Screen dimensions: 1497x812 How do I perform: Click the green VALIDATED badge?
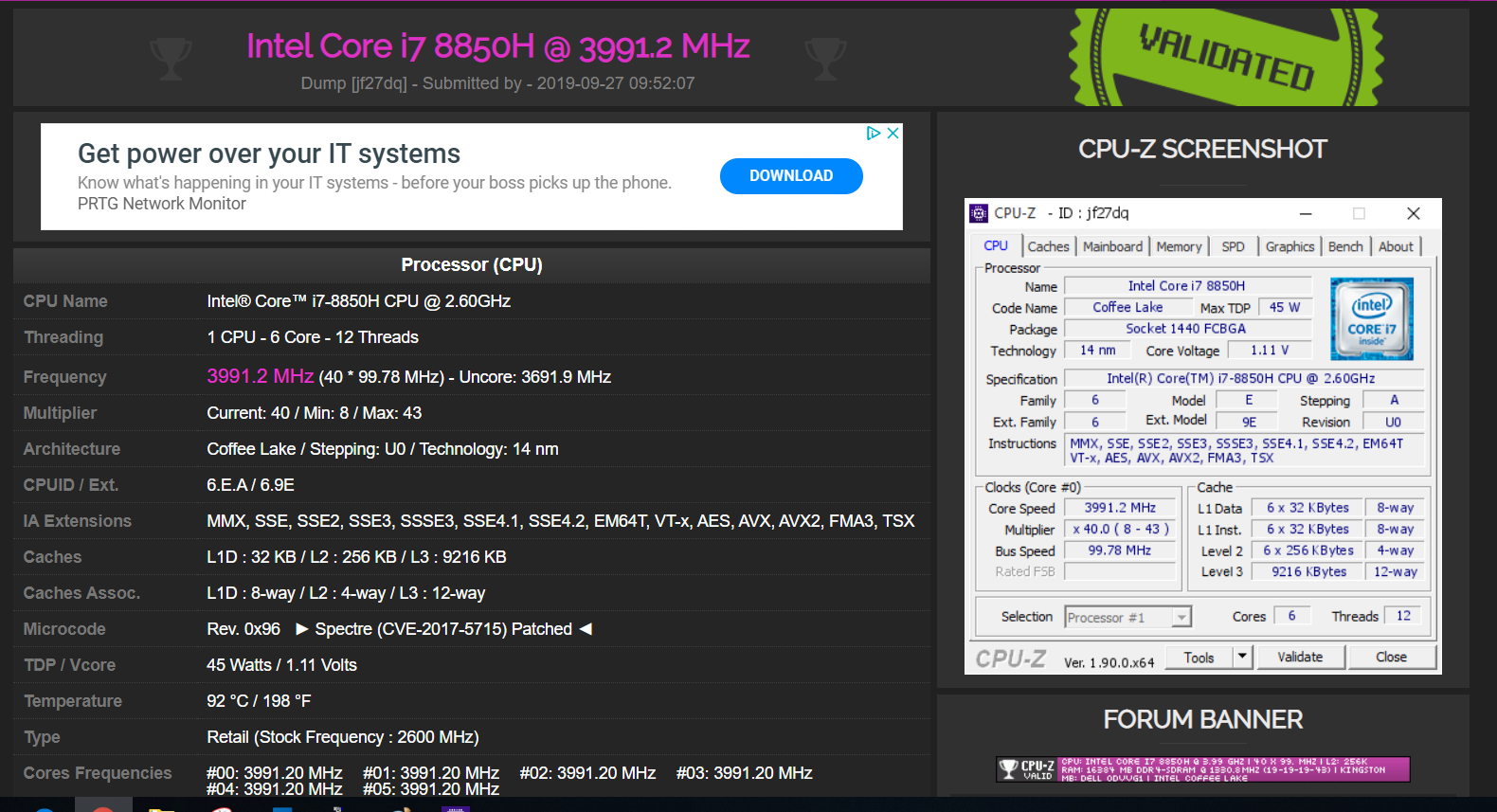click(1226, 57)
